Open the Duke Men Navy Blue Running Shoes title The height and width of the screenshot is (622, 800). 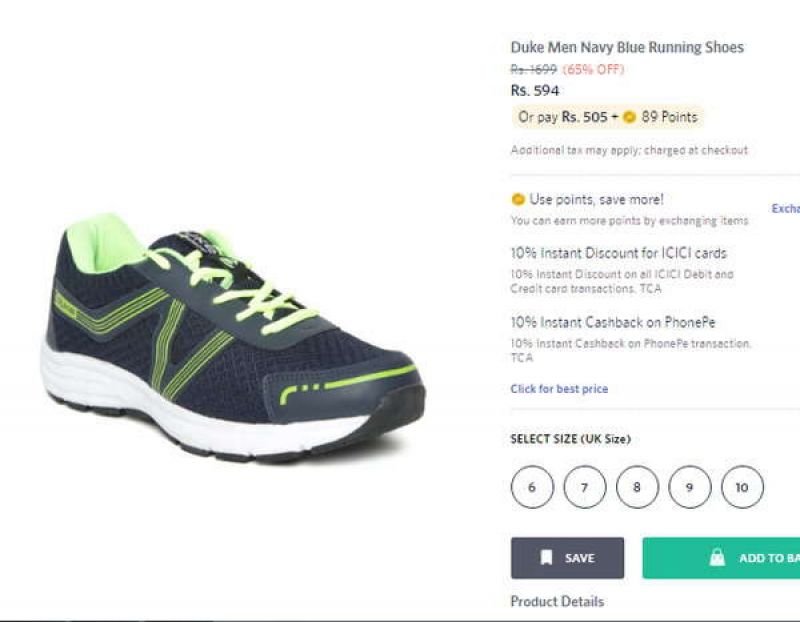click(627, 47)
